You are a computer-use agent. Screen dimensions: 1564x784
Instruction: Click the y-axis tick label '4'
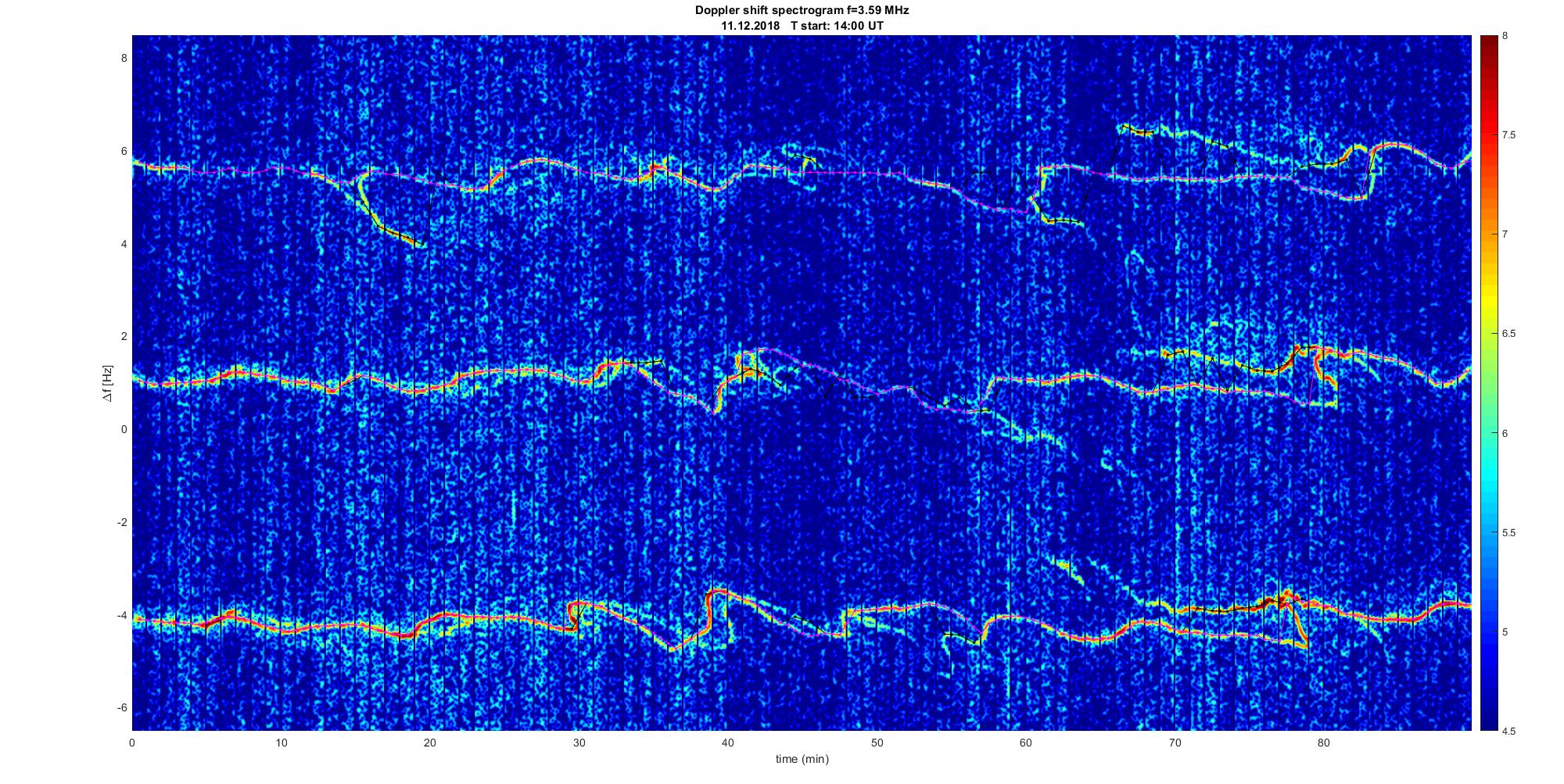click(x=124, y=244)
